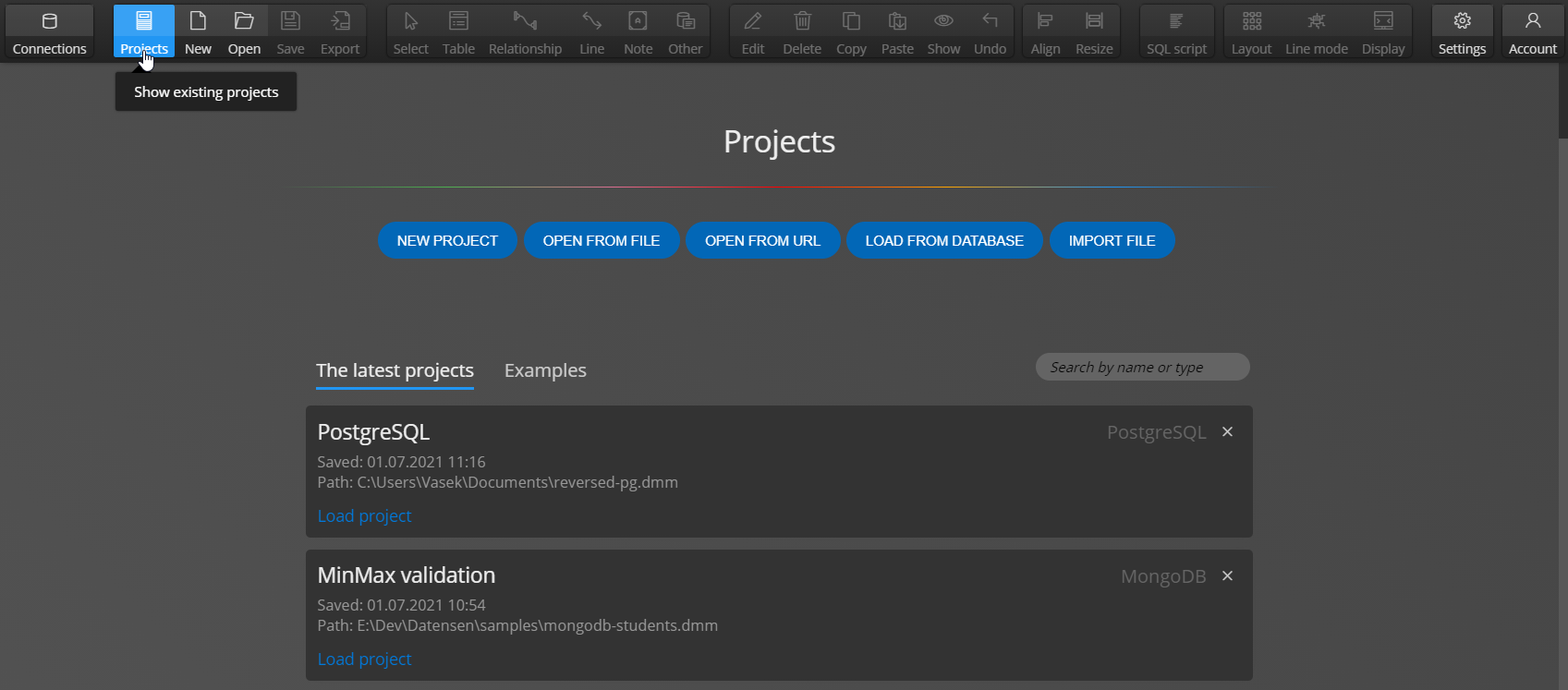This screenshot has width=1568, height=690.
Task: Click the MinMax validation project title
Action: (406, 575)
